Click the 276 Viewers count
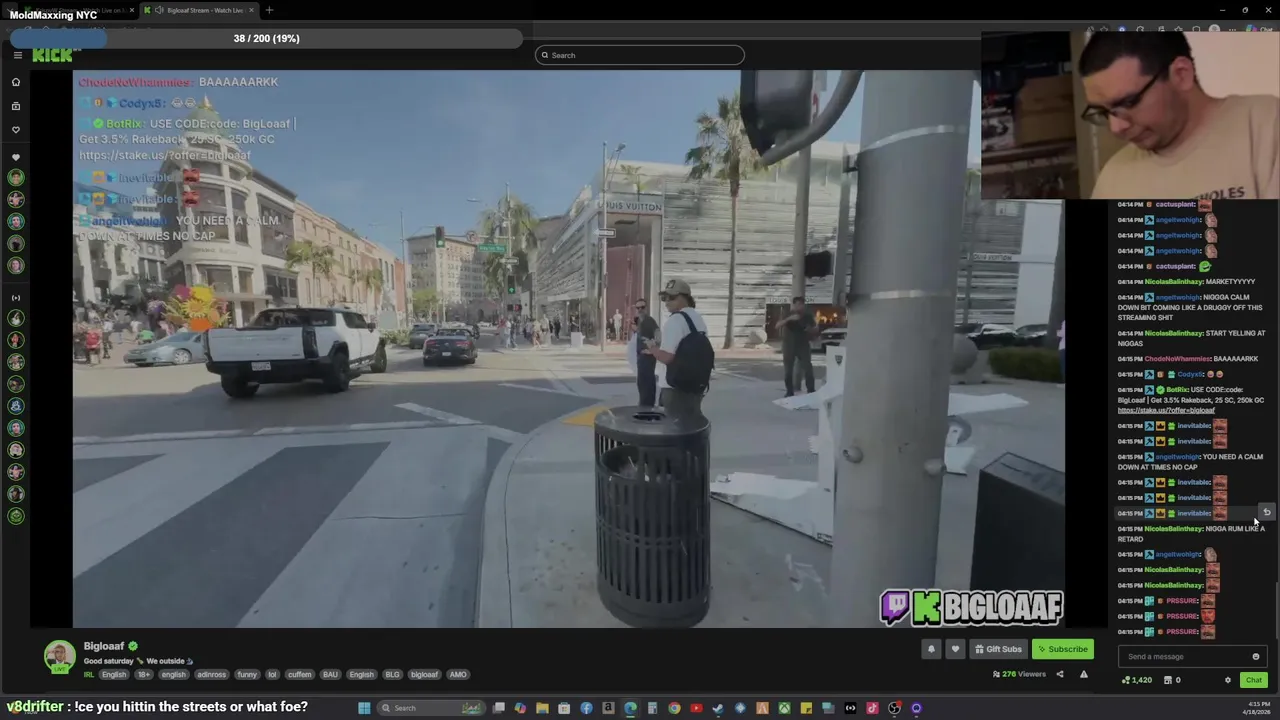Screen dimensions: 1280x720 coord(1019,674)
